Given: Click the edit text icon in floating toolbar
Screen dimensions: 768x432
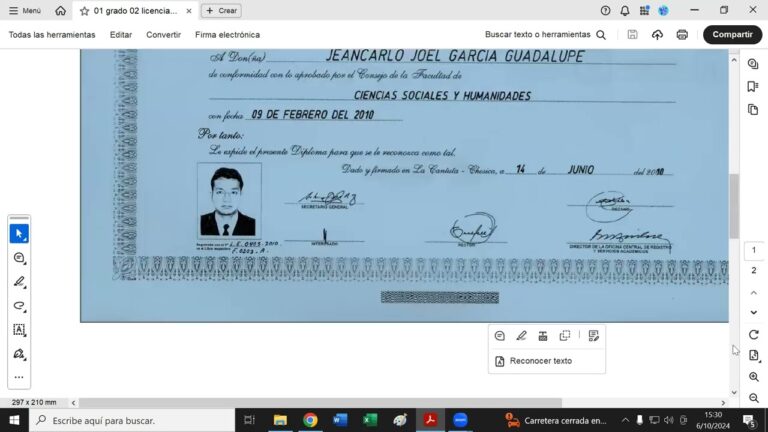Looking at the screenshot, I should [594, 336].
